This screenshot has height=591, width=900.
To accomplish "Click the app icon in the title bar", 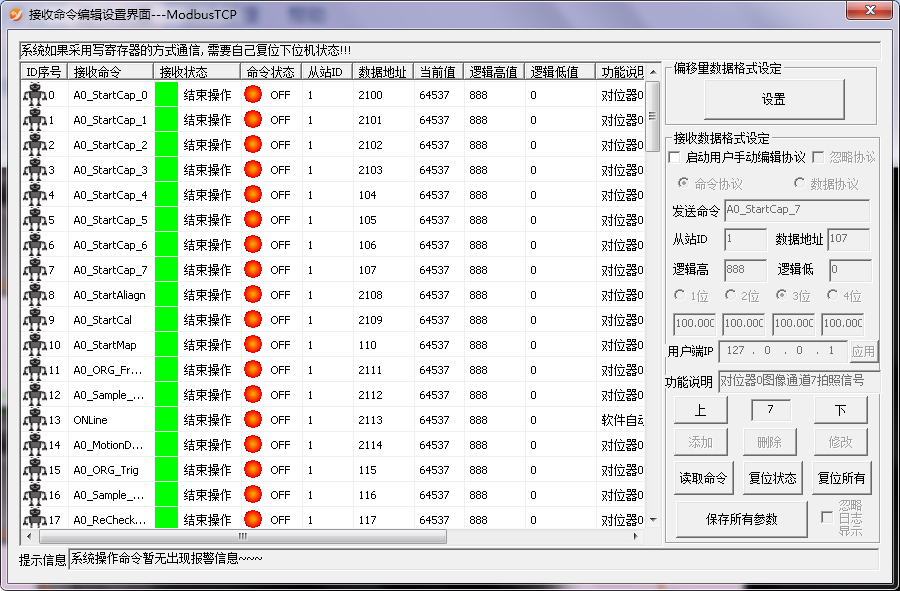I will 16,15.
